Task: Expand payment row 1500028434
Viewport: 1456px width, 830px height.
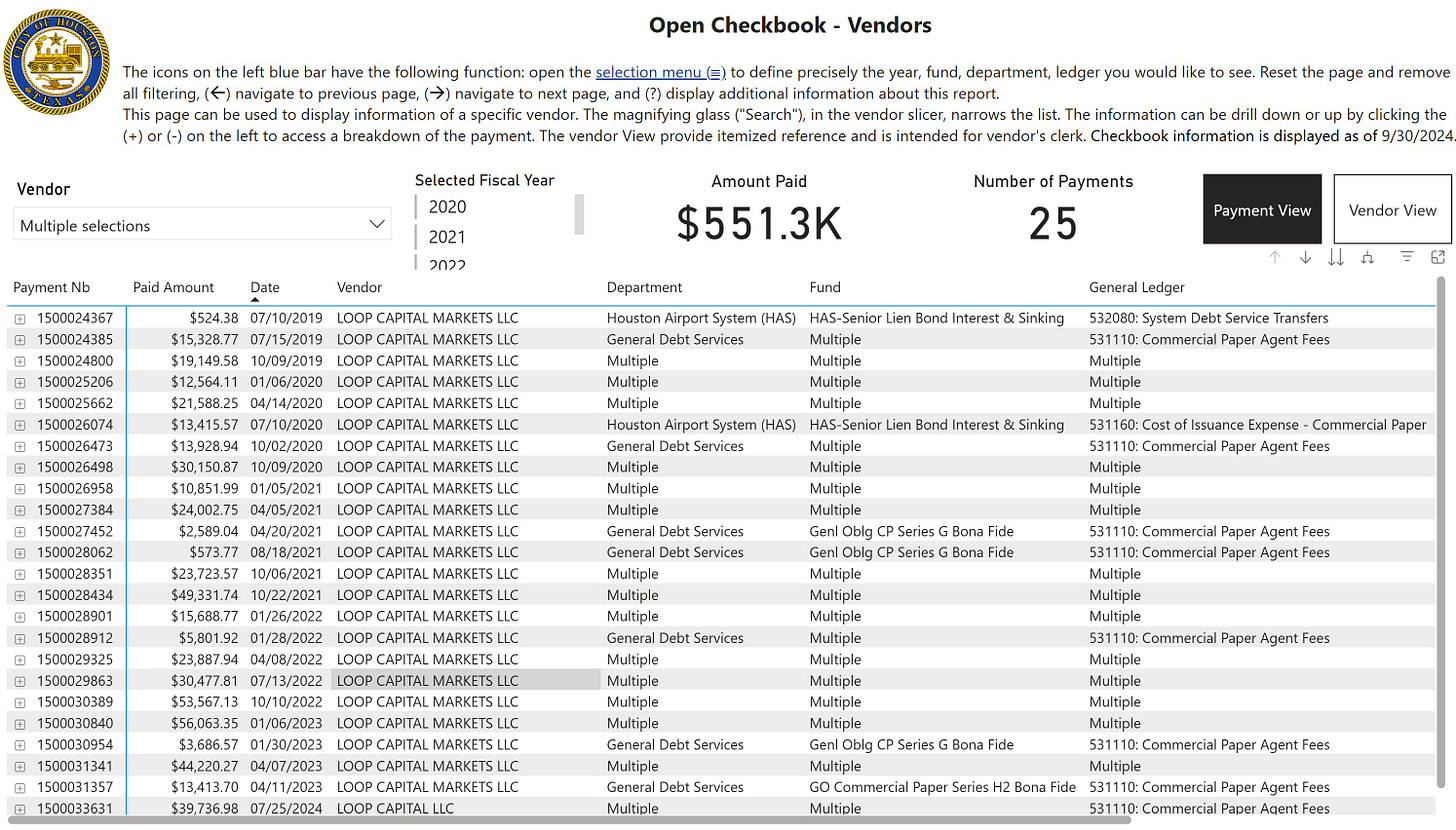Action: [20, 596]
